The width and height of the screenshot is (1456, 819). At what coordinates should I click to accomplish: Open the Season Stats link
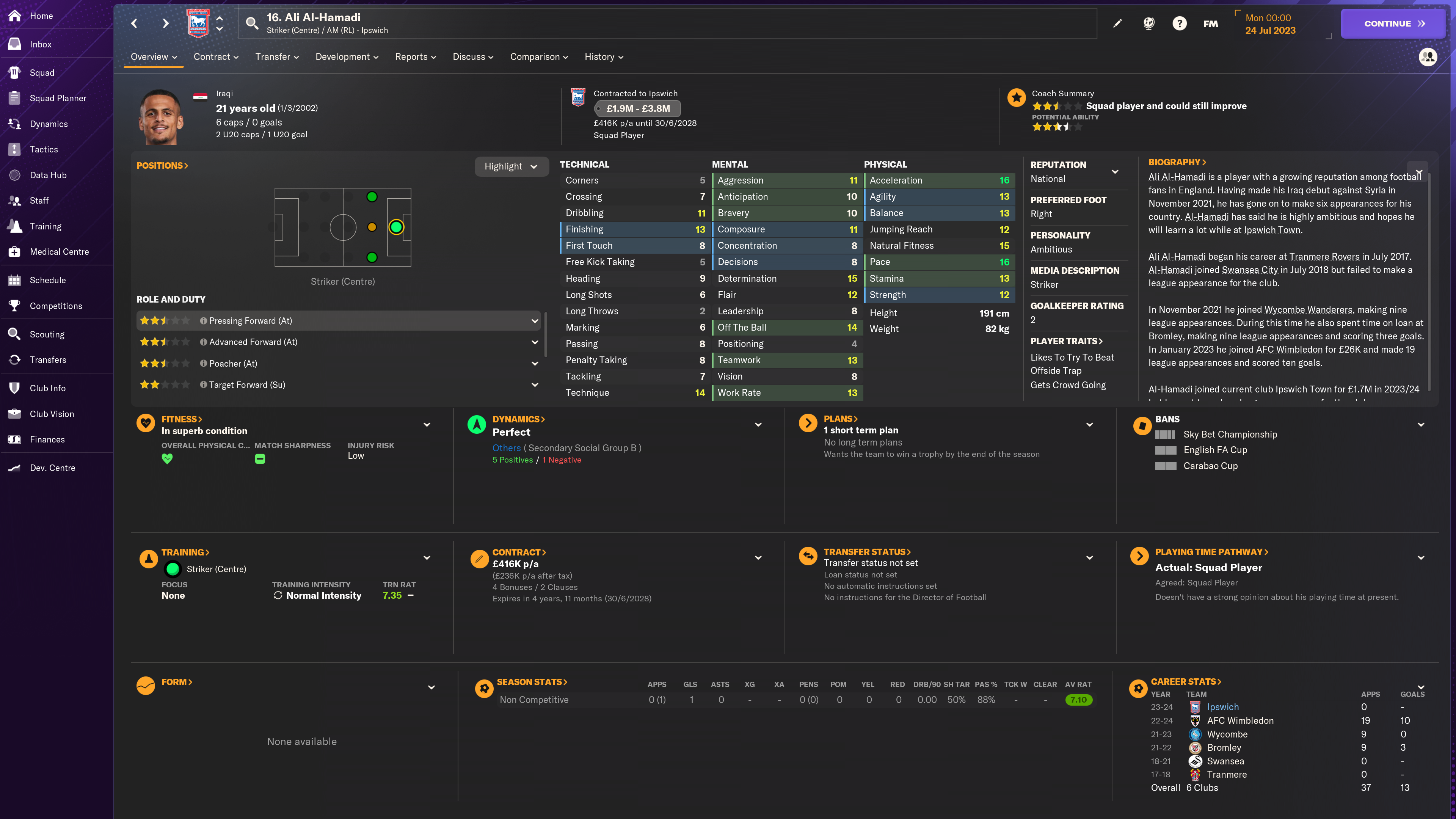532,682
